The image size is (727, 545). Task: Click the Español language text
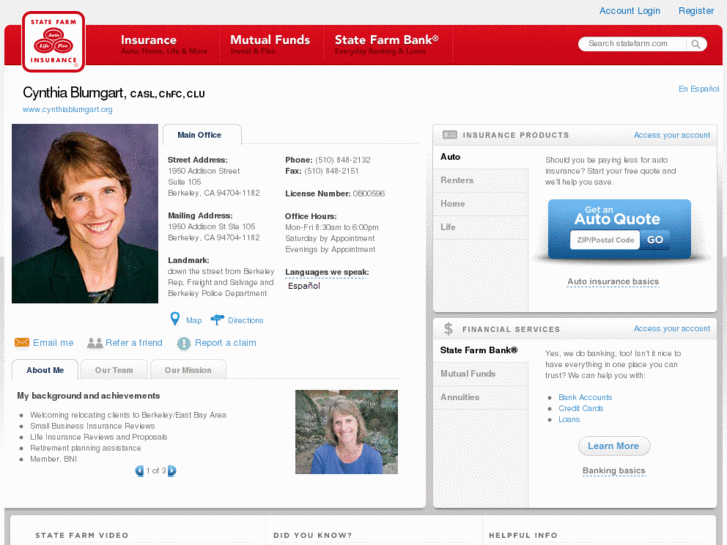point(304,286)
